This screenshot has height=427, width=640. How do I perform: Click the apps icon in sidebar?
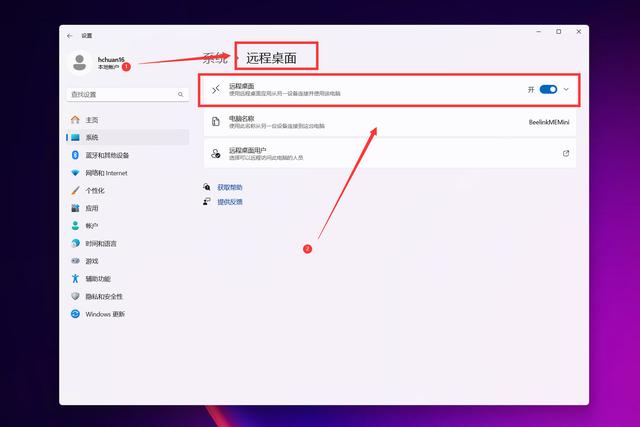coord(75,208)
